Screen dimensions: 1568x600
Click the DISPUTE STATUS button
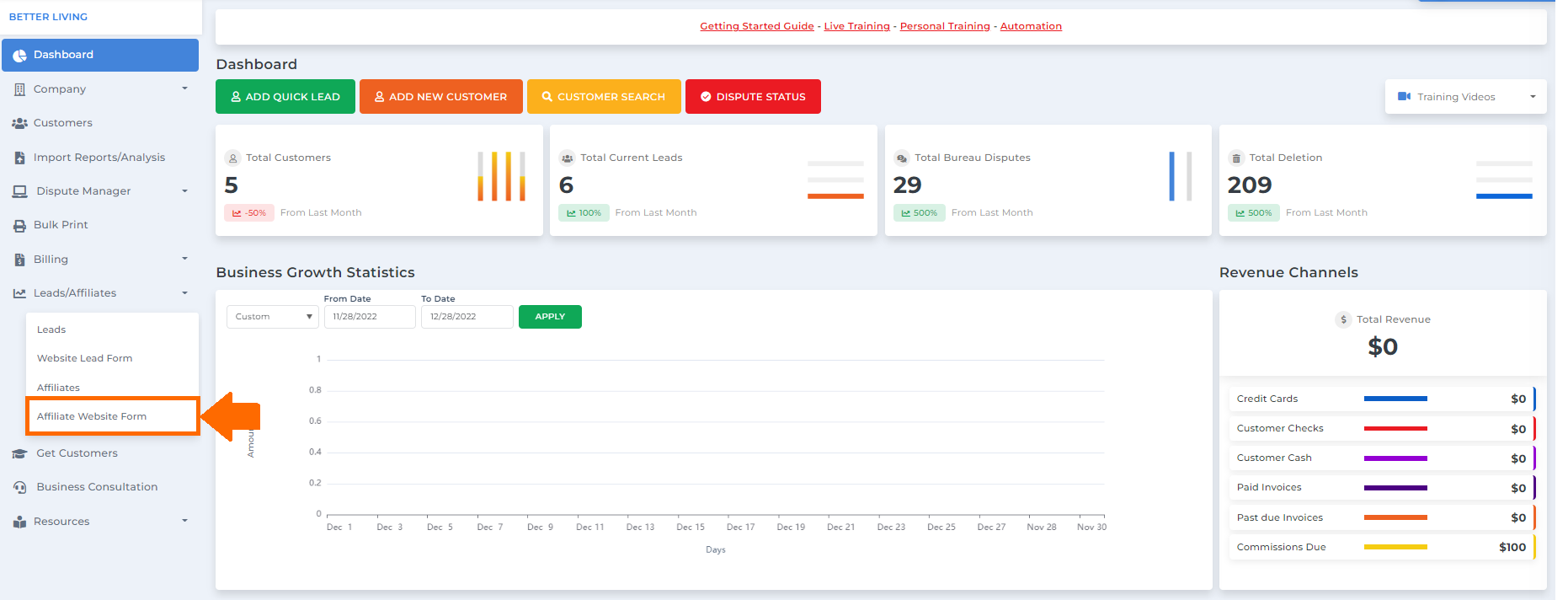click(x=753, y=96)
